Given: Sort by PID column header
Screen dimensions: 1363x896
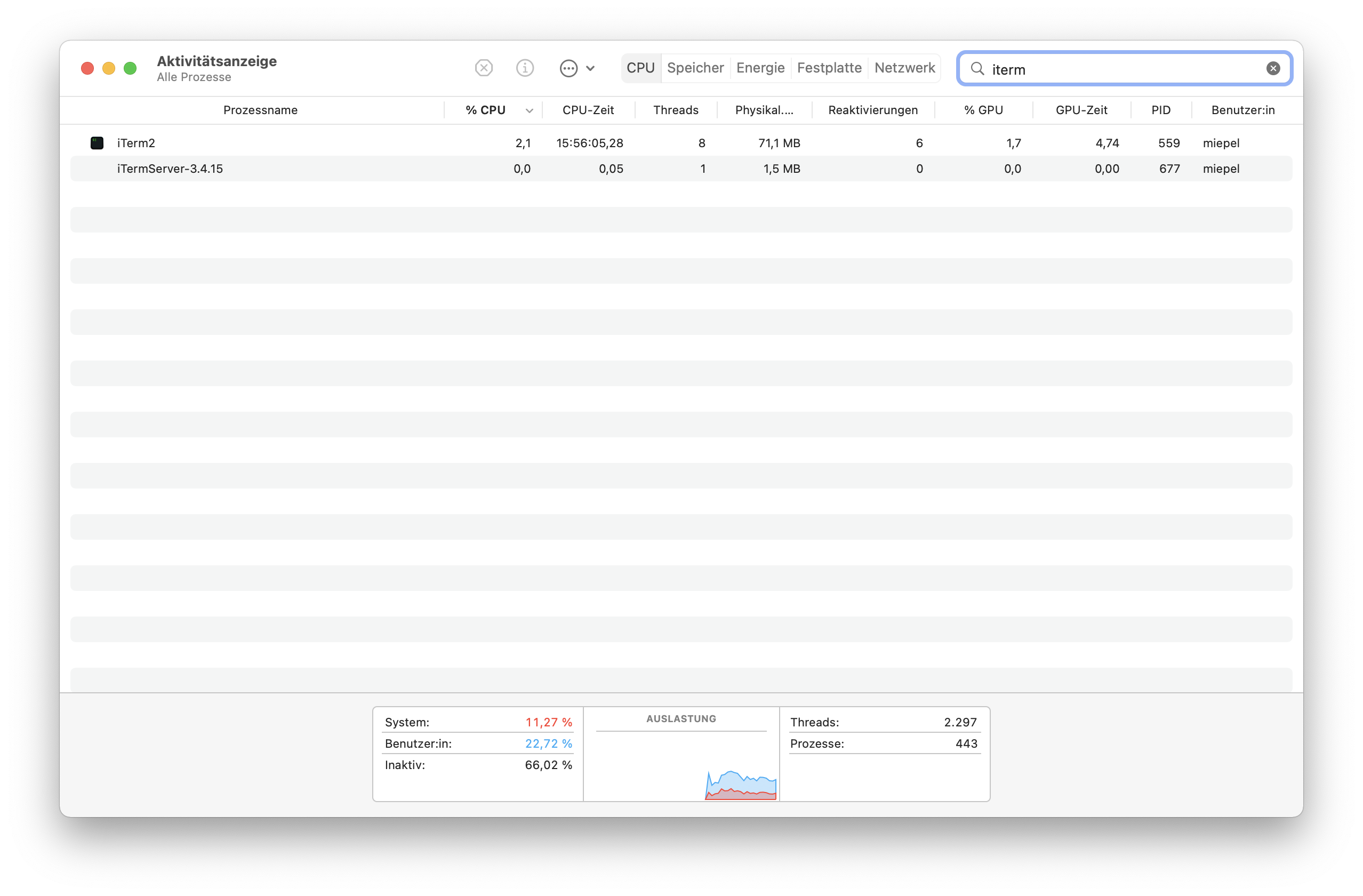Looking at the screenshot, I should (1161, 110).
